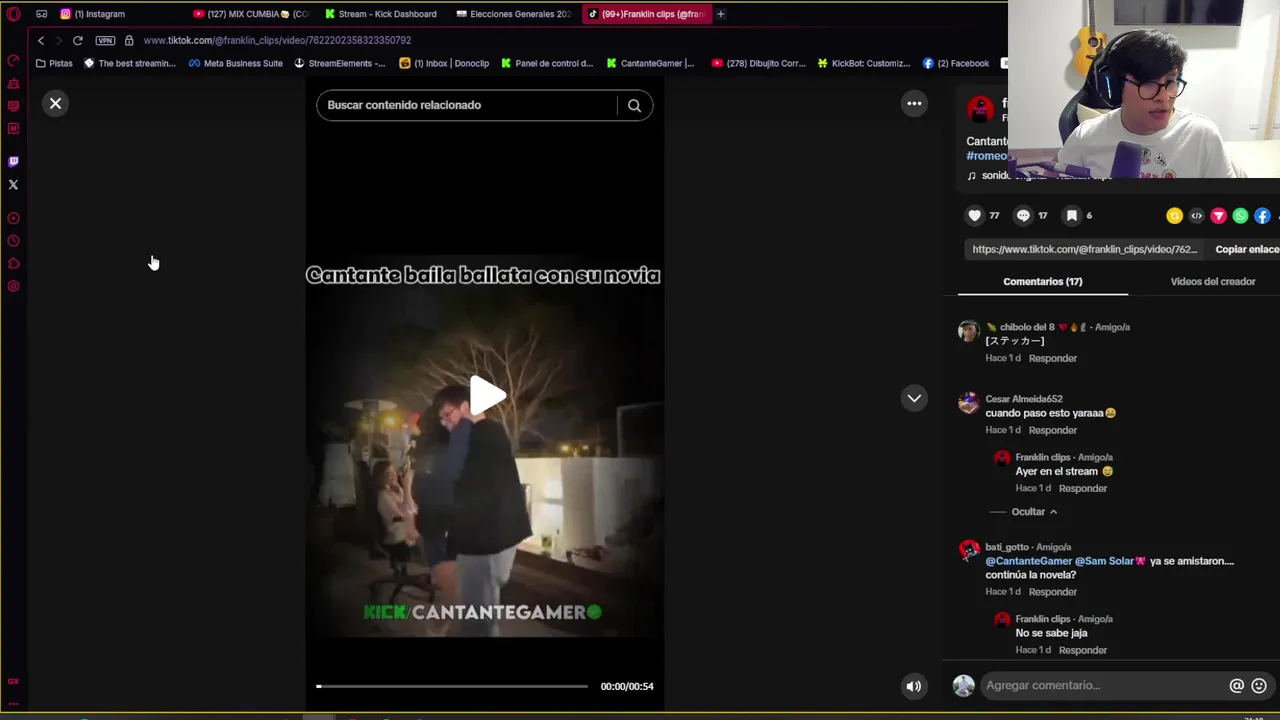This screenshot has width=1280, height=720.
Task: Open The best streamin... bookmark
Action: point(130,63)
